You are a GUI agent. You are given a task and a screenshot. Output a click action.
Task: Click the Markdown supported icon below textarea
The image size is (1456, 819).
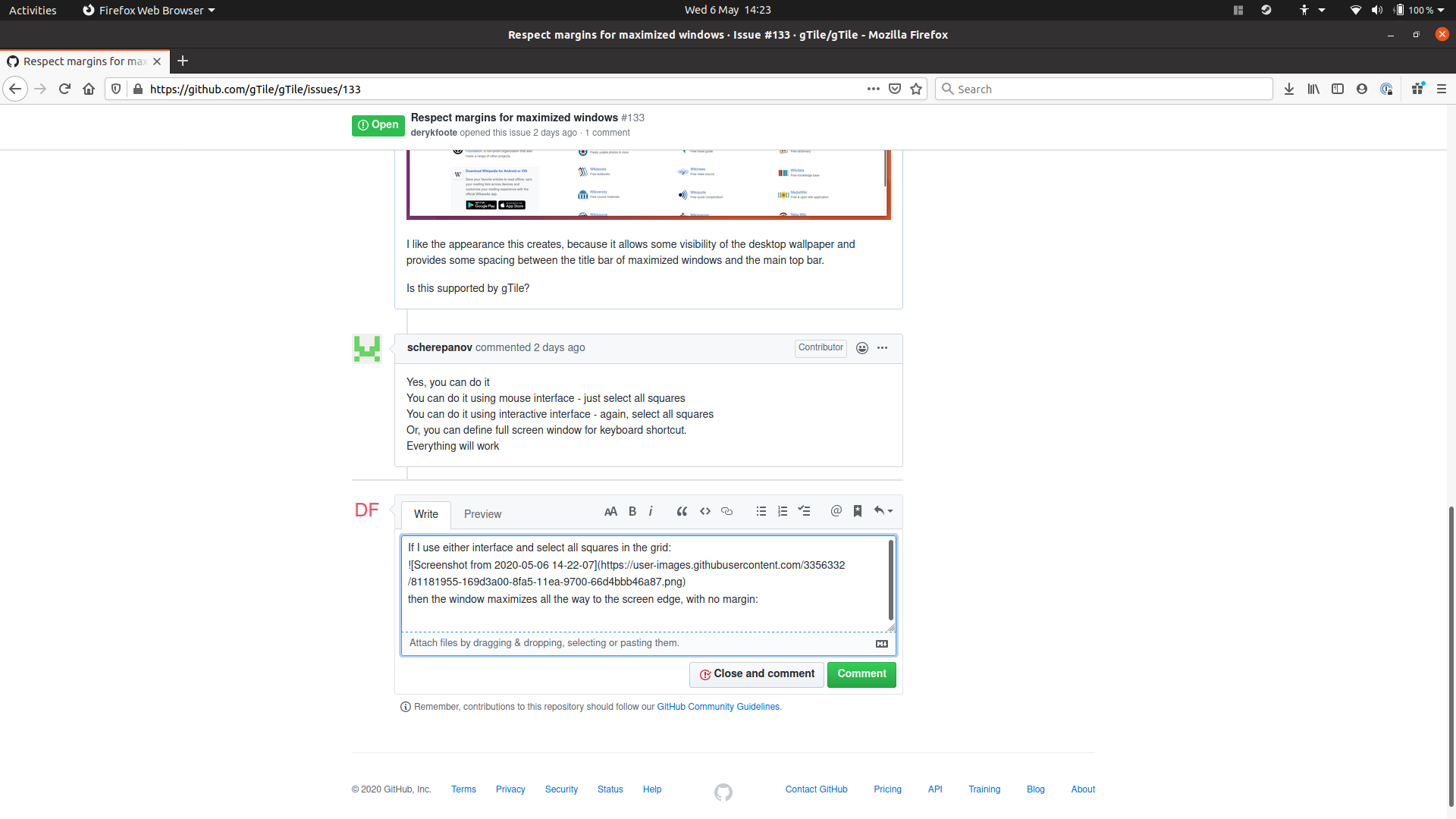pyautogui.click(x=882, y=644)
